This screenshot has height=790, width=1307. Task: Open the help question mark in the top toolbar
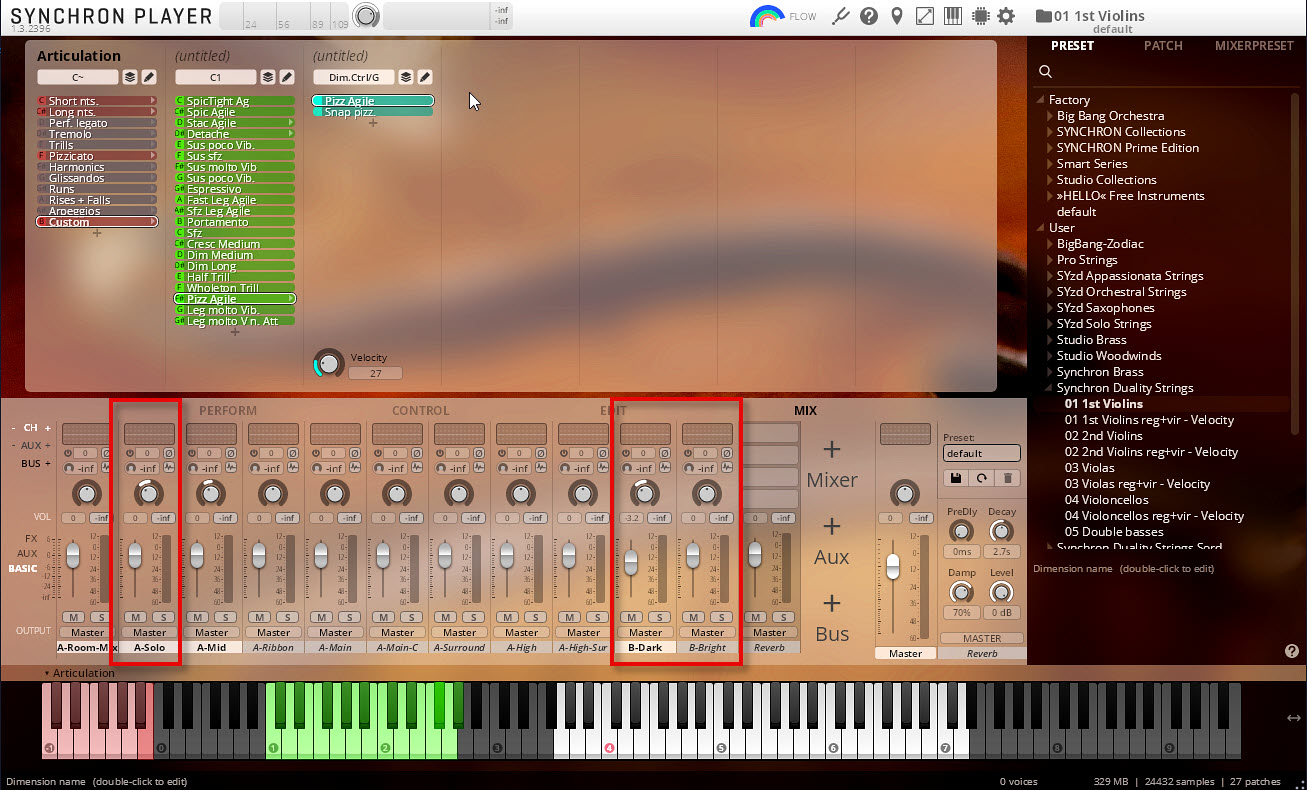869,16
